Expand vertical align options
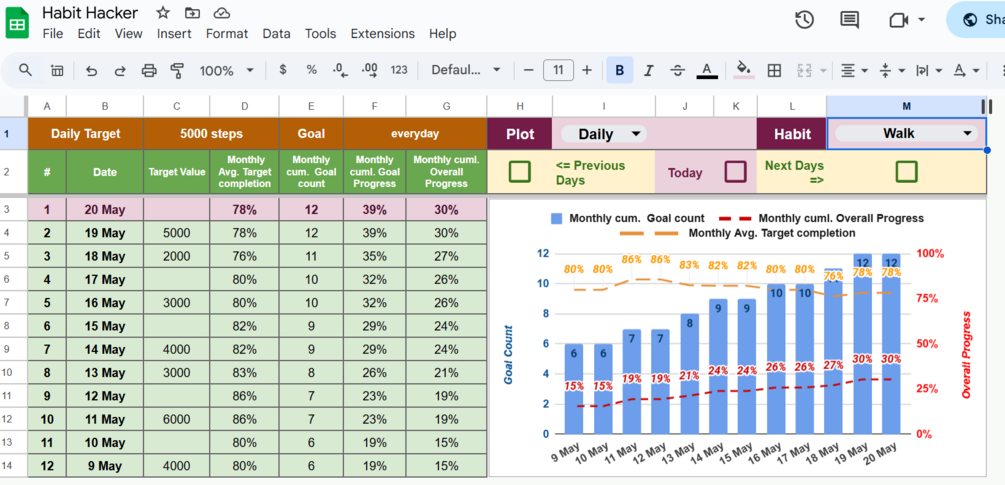 pyautogui.click(x=902, y=70)
